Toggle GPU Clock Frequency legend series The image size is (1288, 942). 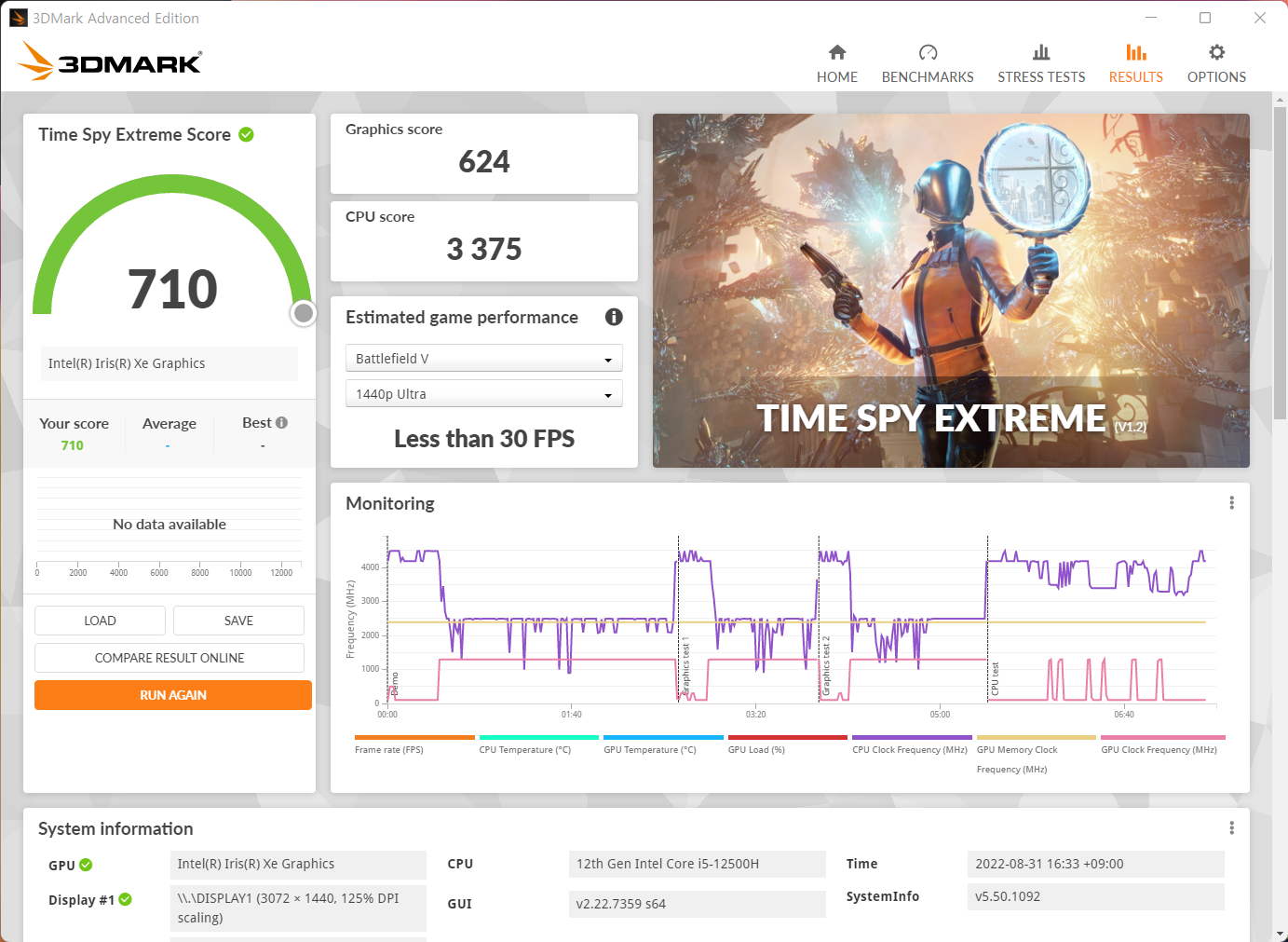[x=1163, y=744]
